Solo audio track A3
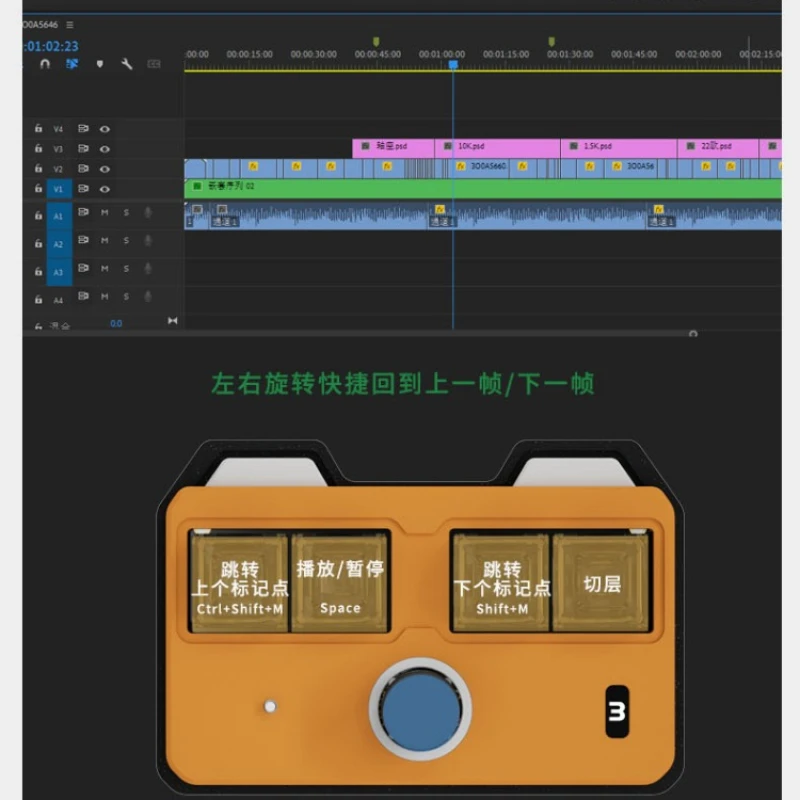Screen dimensions: 800x800 pyautogui.click(x=126, y=268)
